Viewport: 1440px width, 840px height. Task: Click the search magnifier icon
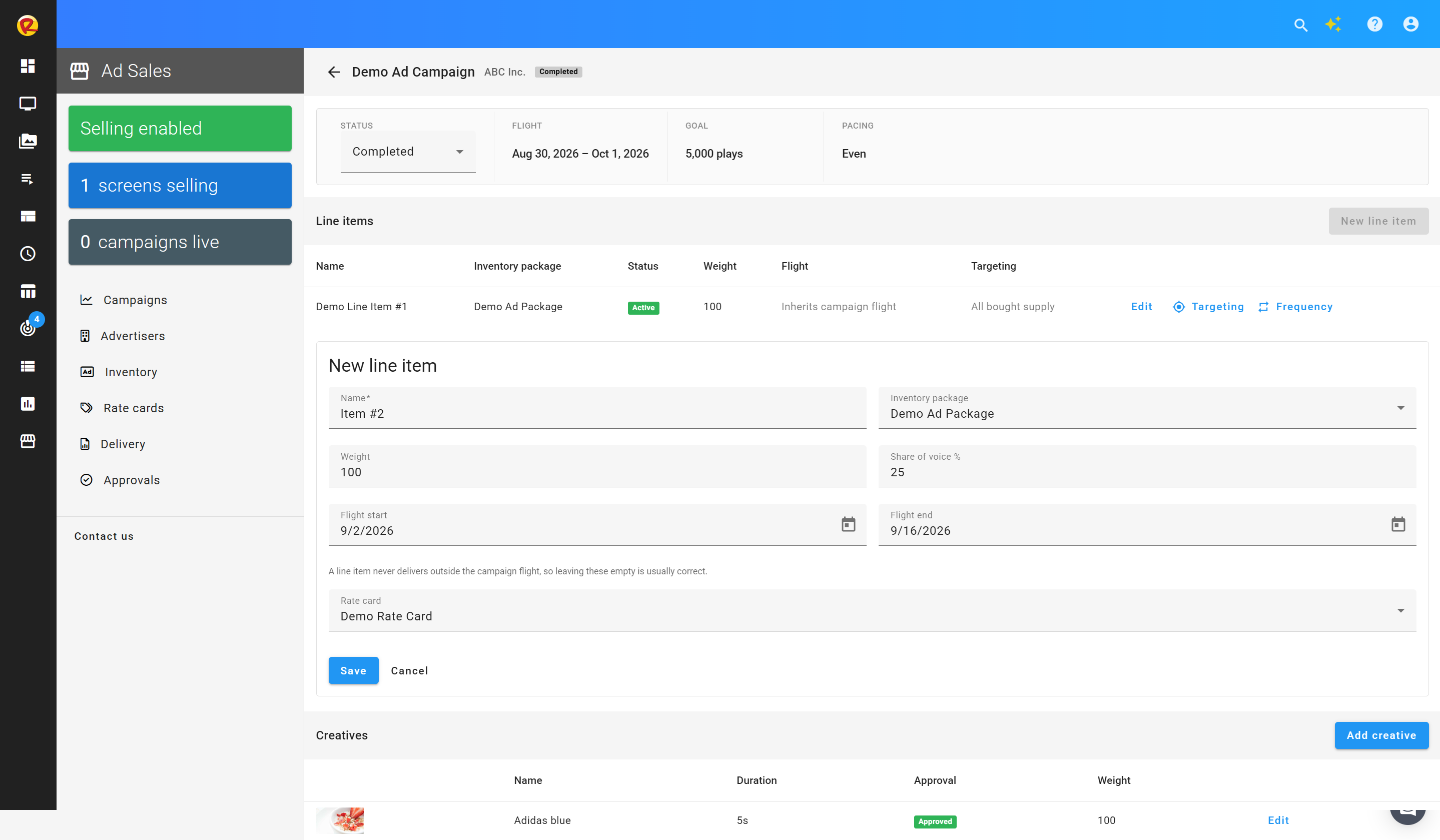point(1300,25)
